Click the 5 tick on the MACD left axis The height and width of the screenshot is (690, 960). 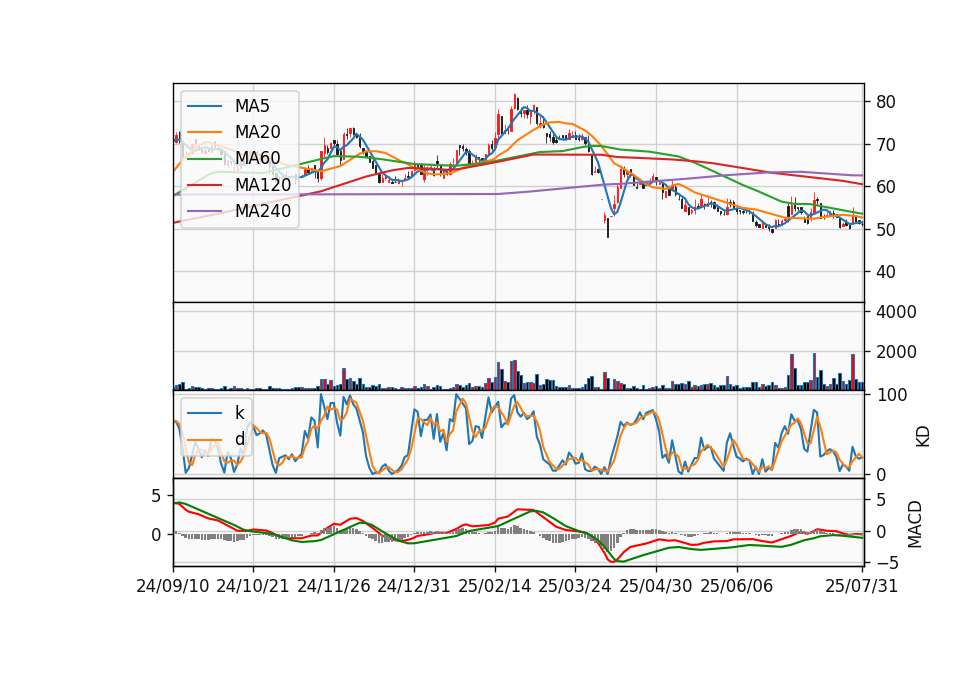pos(156,495)
